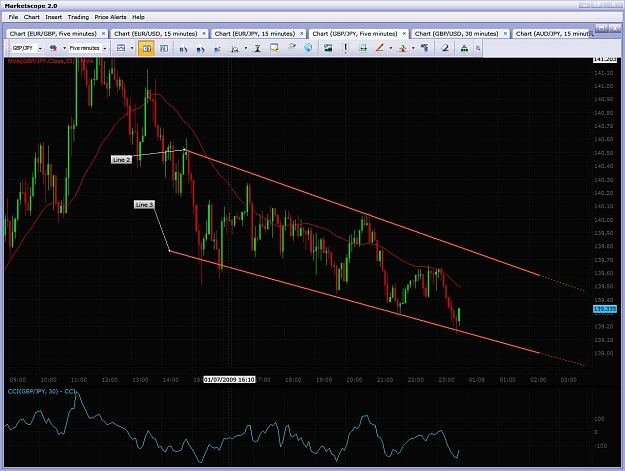Screen dimensions: 625x471
Task: Click the picture snapshot icon
Action: click(328, 48)
